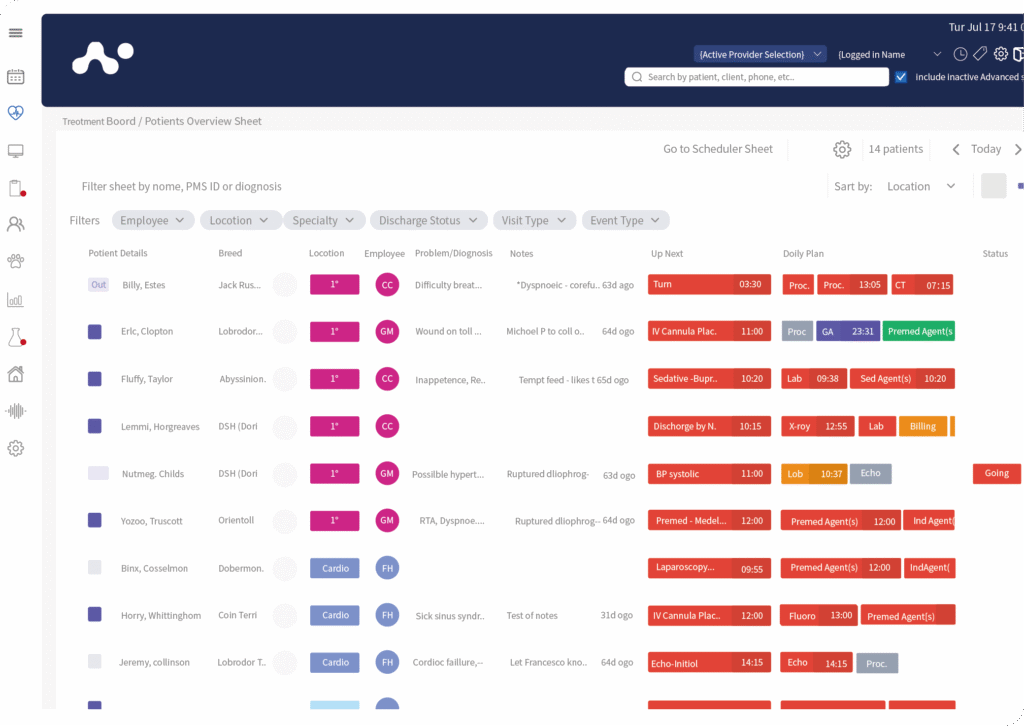Open the lab flask sidebar icon
1024x726 pixels.
(15, 338)
